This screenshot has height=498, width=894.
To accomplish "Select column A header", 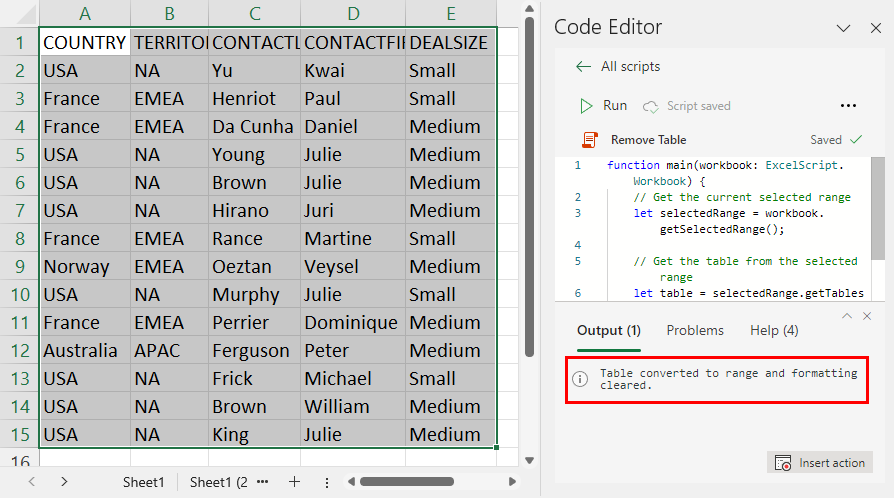I will click(85, 13).
